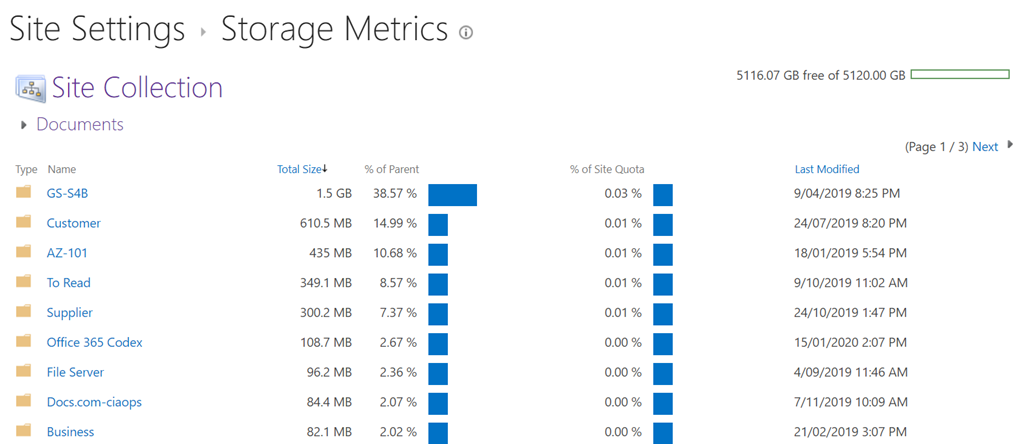Click the Supplier folder icon

(24, 313)
